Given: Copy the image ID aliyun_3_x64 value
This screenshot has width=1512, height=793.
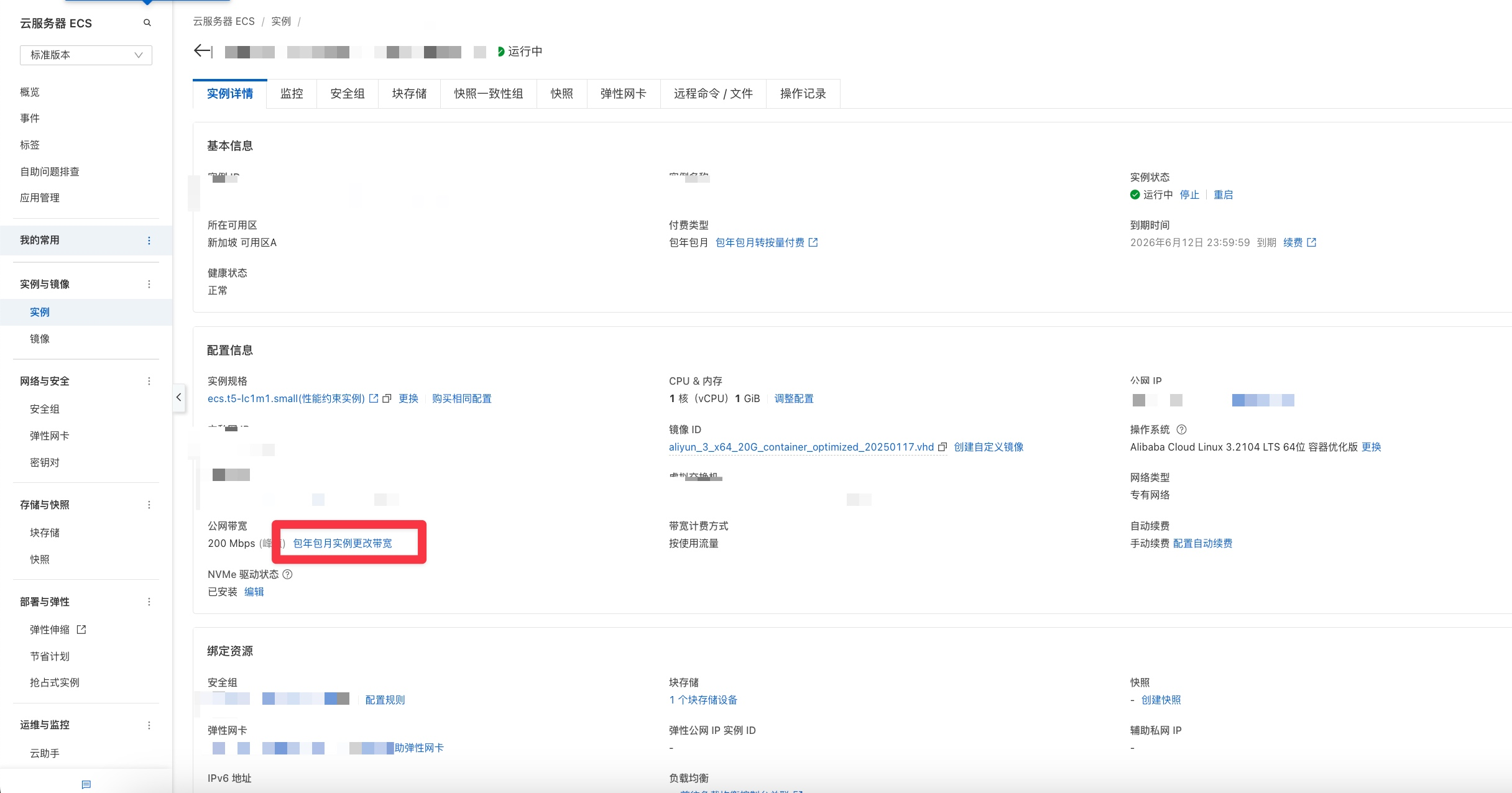Looking at the screenshot, I should click(943, 447).
